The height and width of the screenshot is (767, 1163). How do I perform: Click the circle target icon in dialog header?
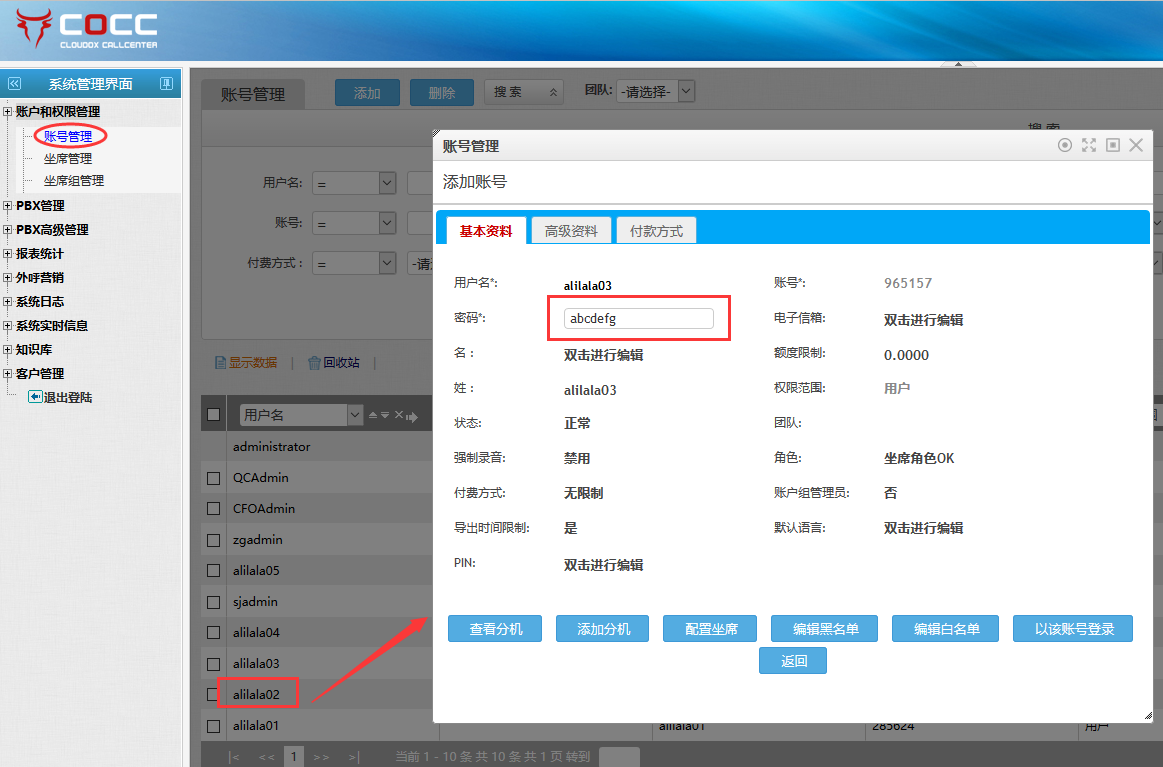[1065, 146]
